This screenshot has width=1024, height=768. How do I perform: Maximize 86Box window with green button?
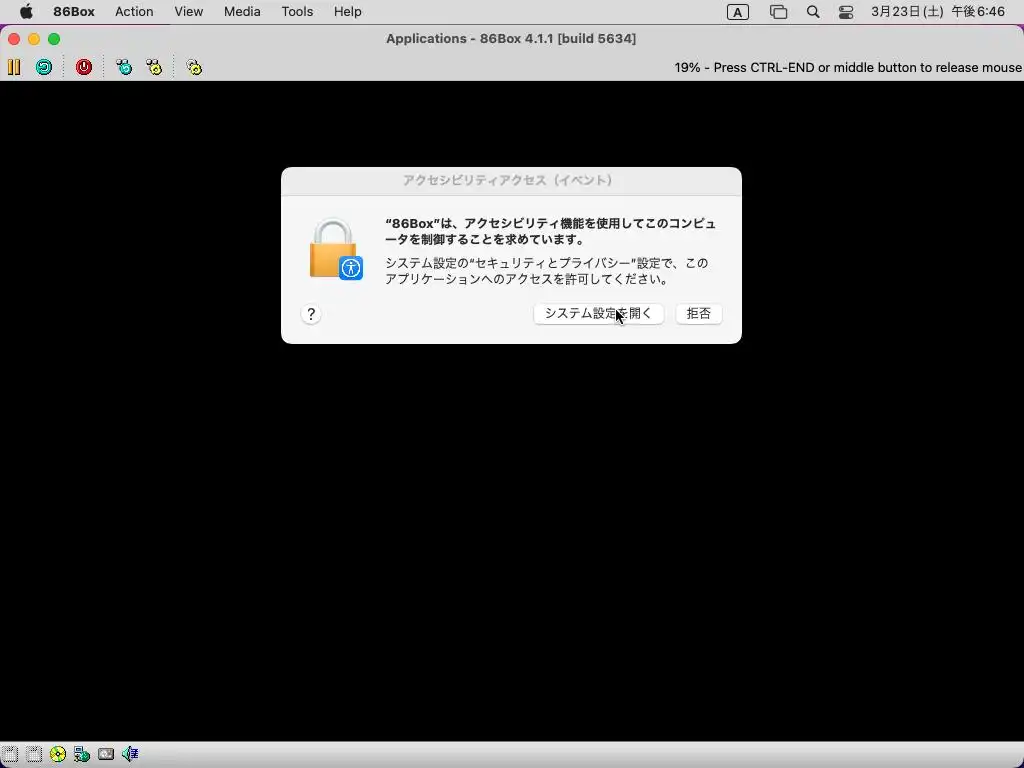point(54,39)
